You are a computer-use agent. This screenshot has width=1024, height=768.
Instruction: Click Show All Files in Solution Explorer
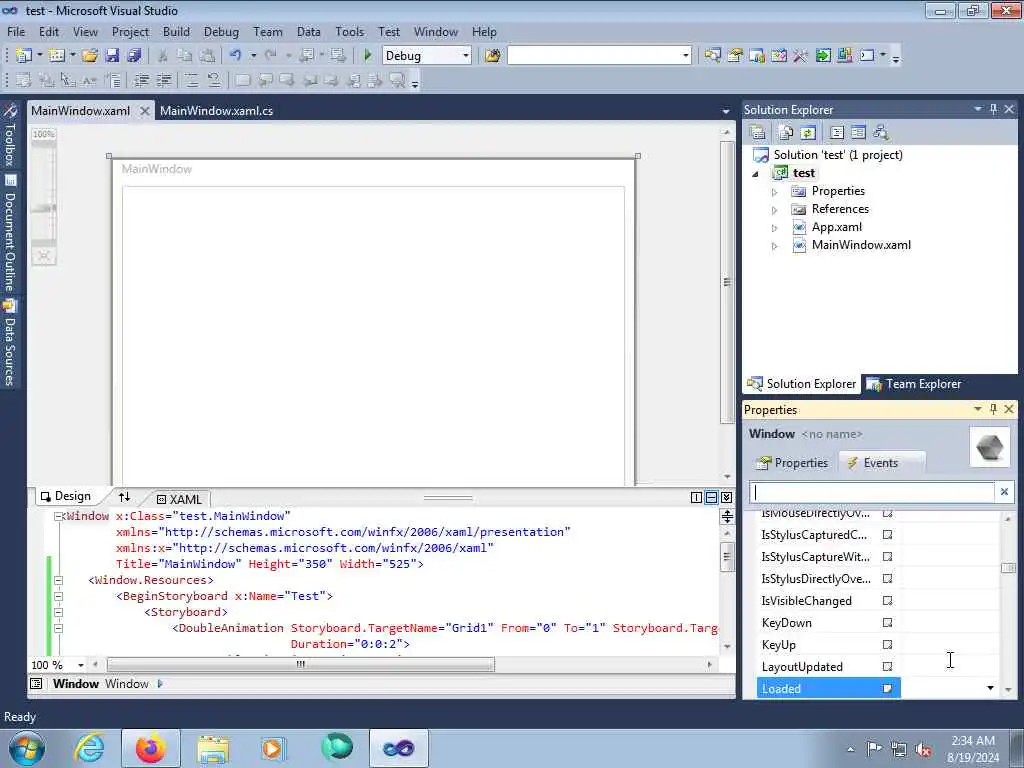[786, 133]
